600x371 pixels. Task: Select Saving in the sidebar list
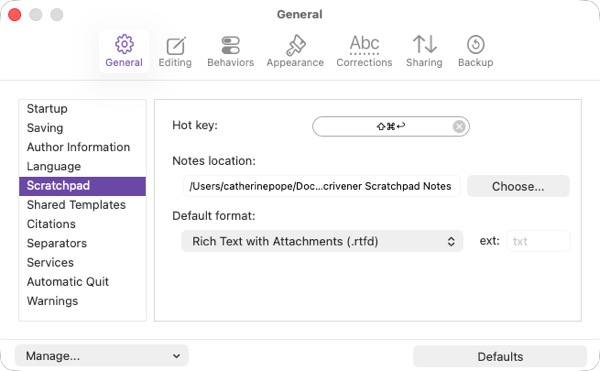tap(82, 128)
